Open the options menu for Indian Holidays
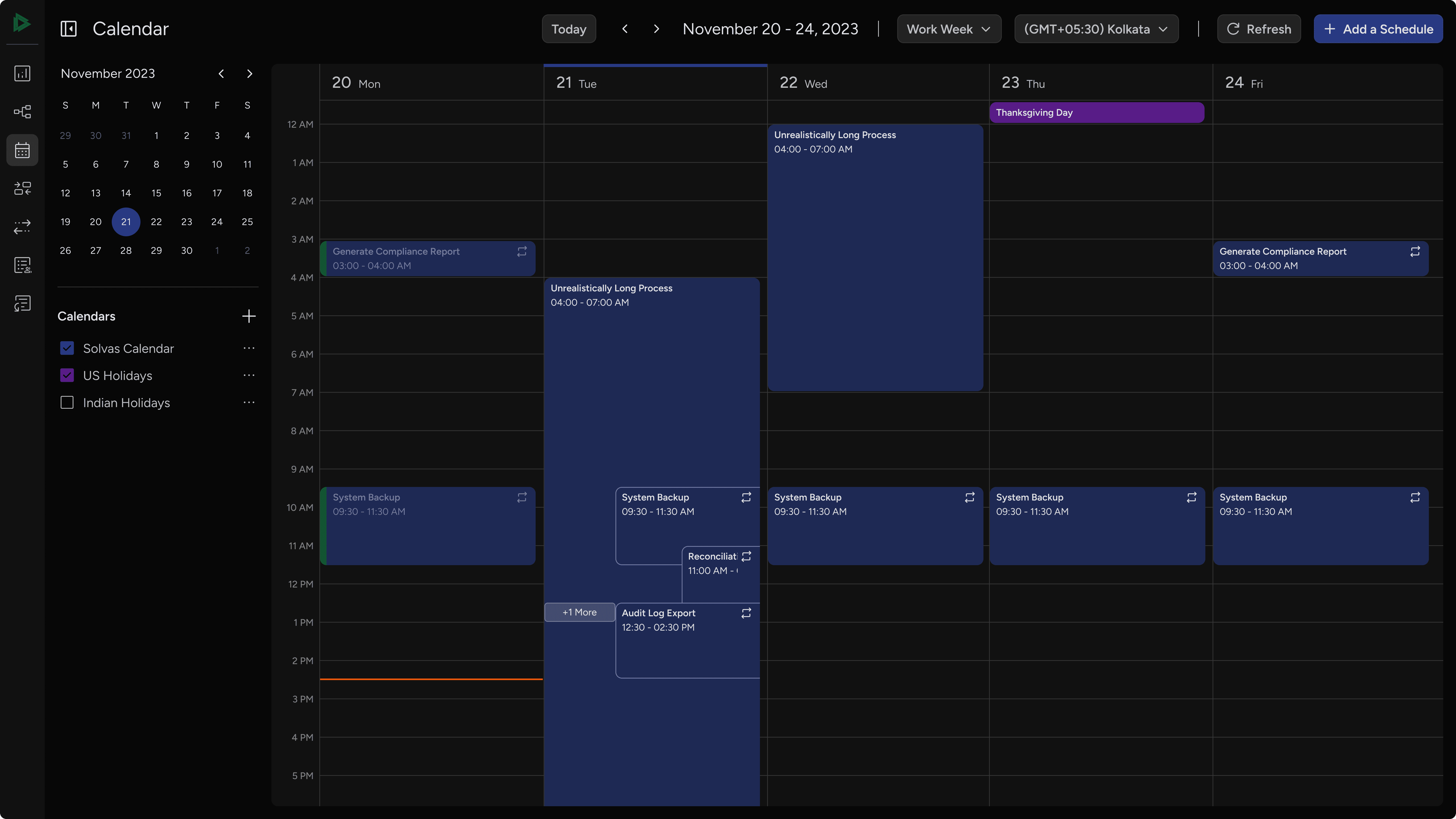 [249, 402]
